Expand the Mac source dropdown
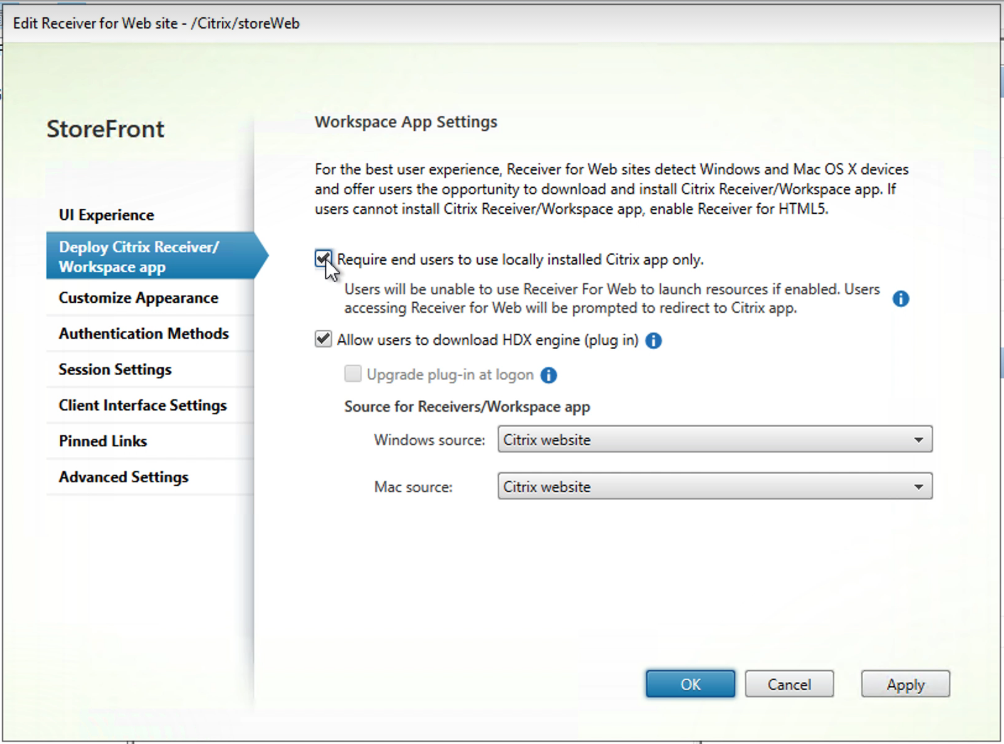Screen dimensions: 1004x744 coord(714,487)
